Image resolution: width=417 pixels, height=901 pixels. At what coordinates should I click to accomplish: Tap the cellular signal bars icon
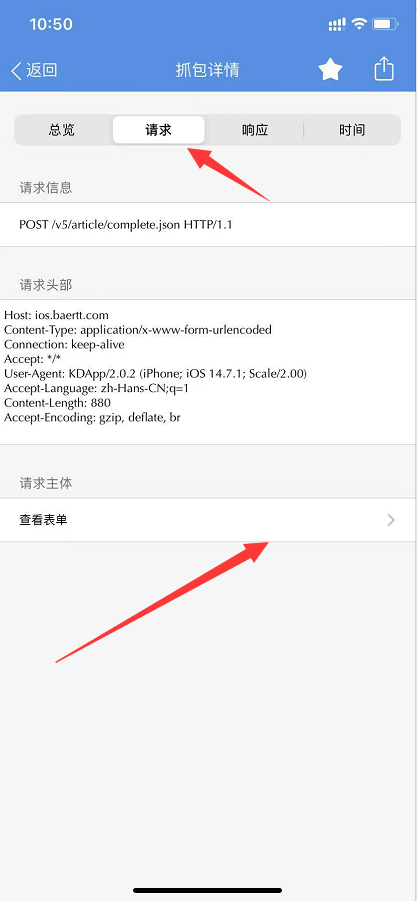(337, 24)
